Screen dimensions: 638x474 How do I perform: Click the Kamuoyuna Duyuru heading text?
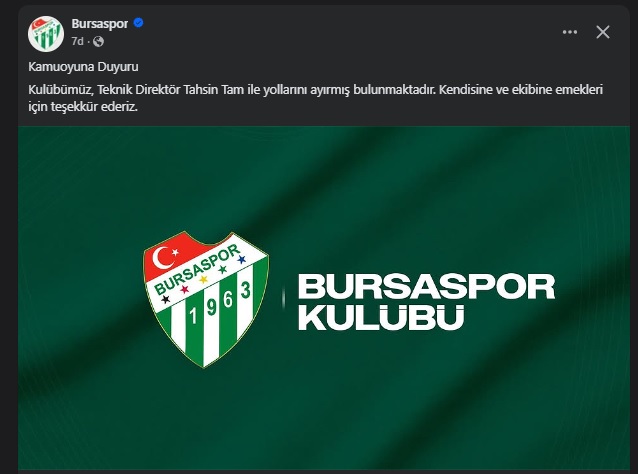tap(83, 67)
